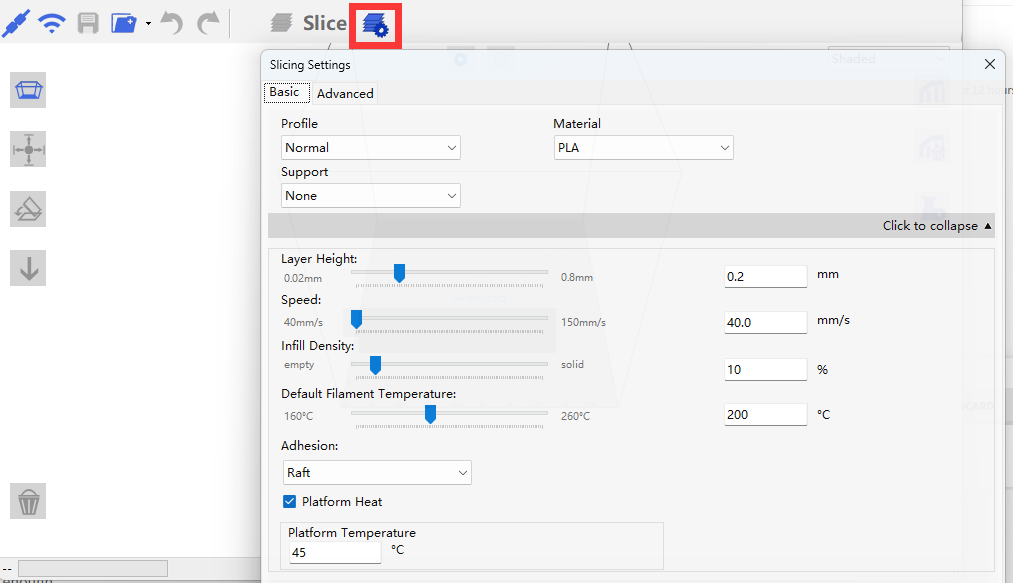Viewport: 1013px width, 583px height.
Task: Open the add model folder icon
Action: point(124,23)
